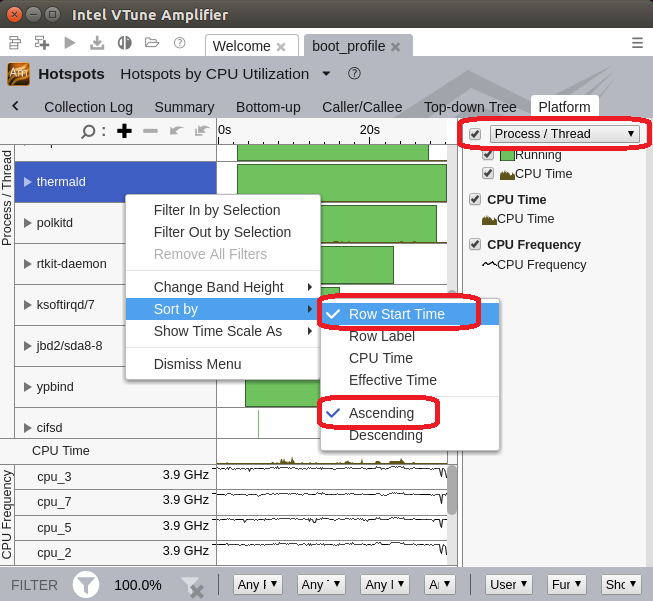Uncheck the Running legend checkbox

[488, 155]
